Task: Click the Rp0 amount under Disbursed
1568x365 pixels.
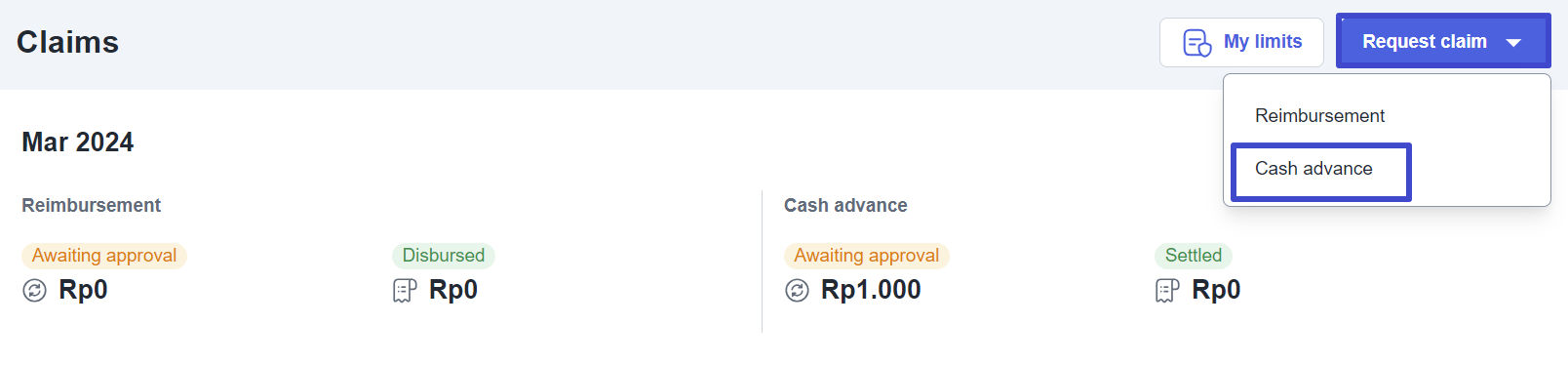Action: [453, 290]
